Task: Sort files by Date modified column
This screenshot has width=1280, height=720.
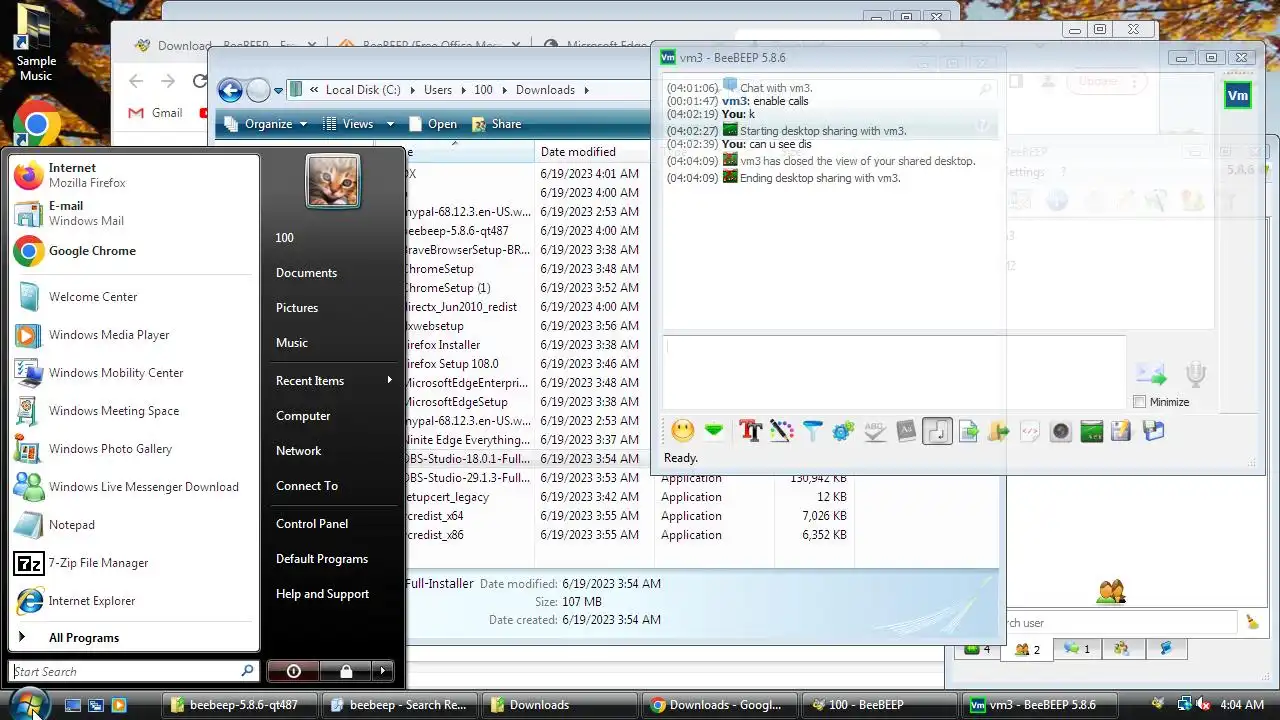Action: coord(594,152)
